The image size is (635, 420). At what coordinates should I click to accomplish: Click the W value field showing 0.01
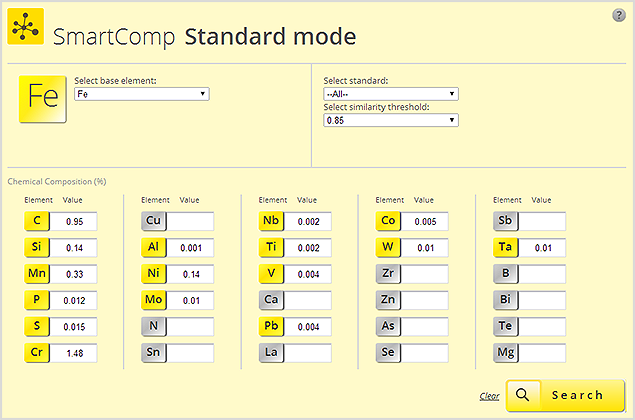pyautogui.click(x=425, y=248)
